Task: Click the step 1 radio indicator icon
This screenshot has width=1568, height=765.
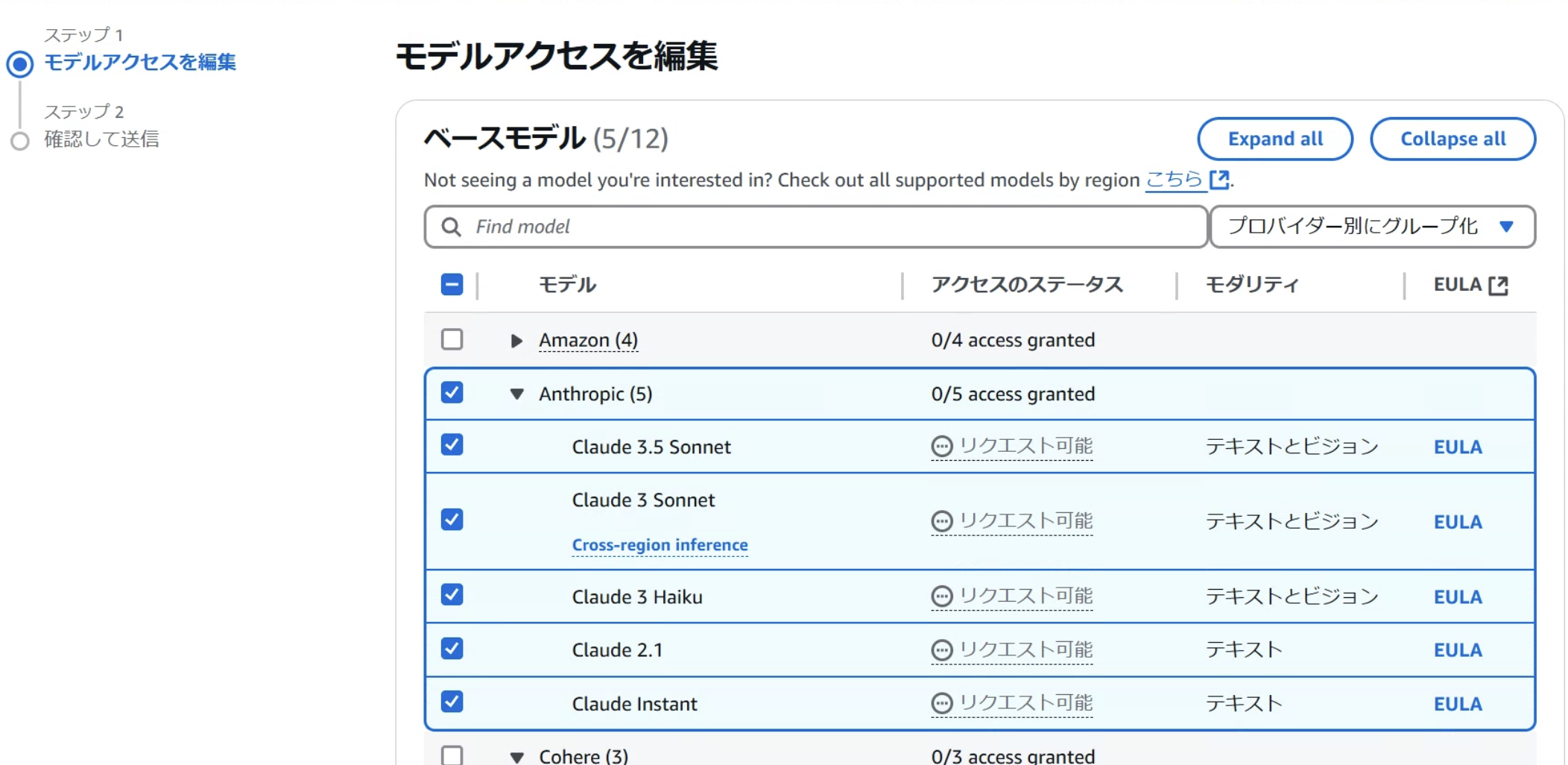Action: (x=19, y=63)
